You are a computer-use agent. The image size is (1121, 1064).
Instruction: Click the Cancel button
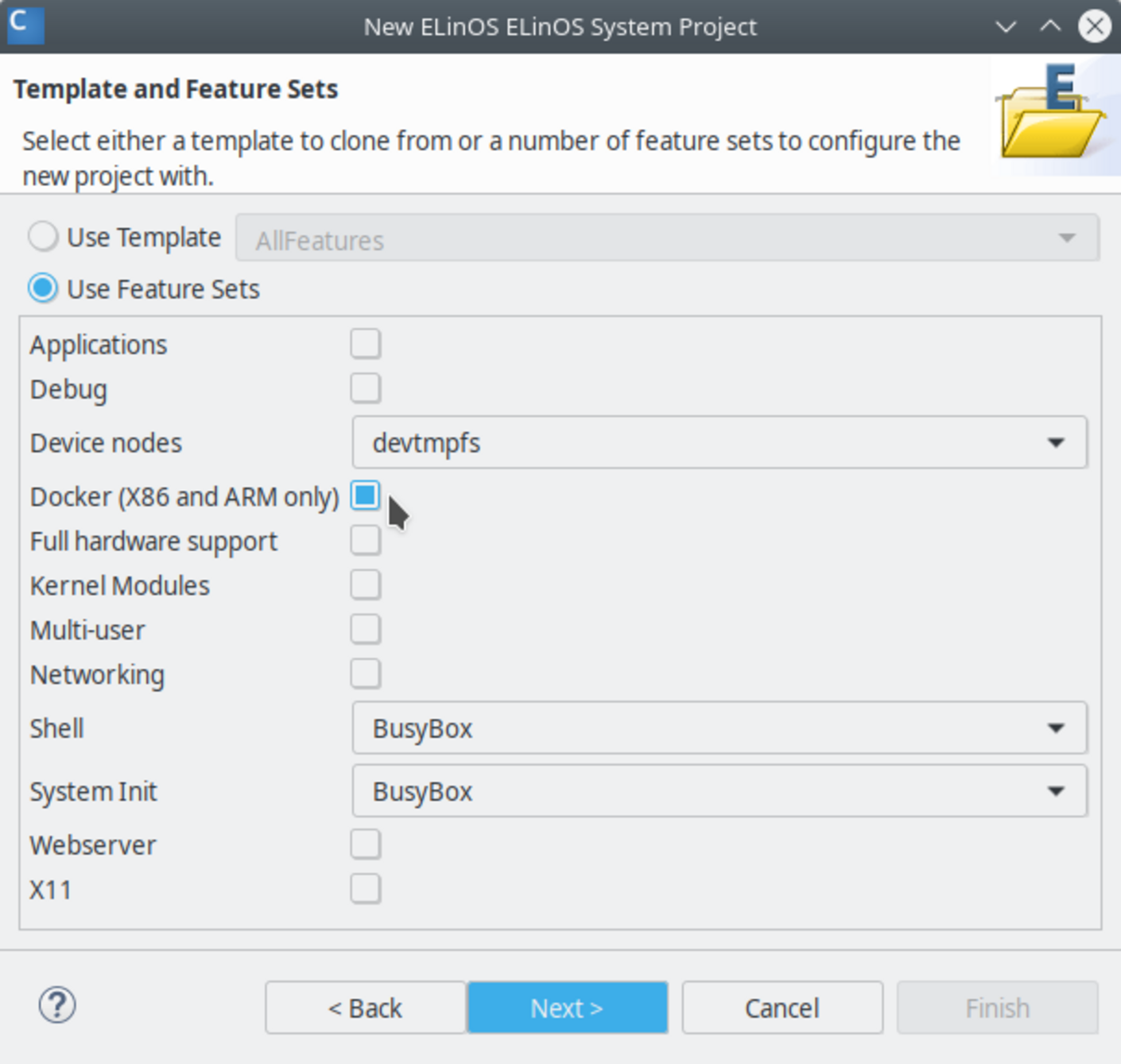coord(782,1007)
